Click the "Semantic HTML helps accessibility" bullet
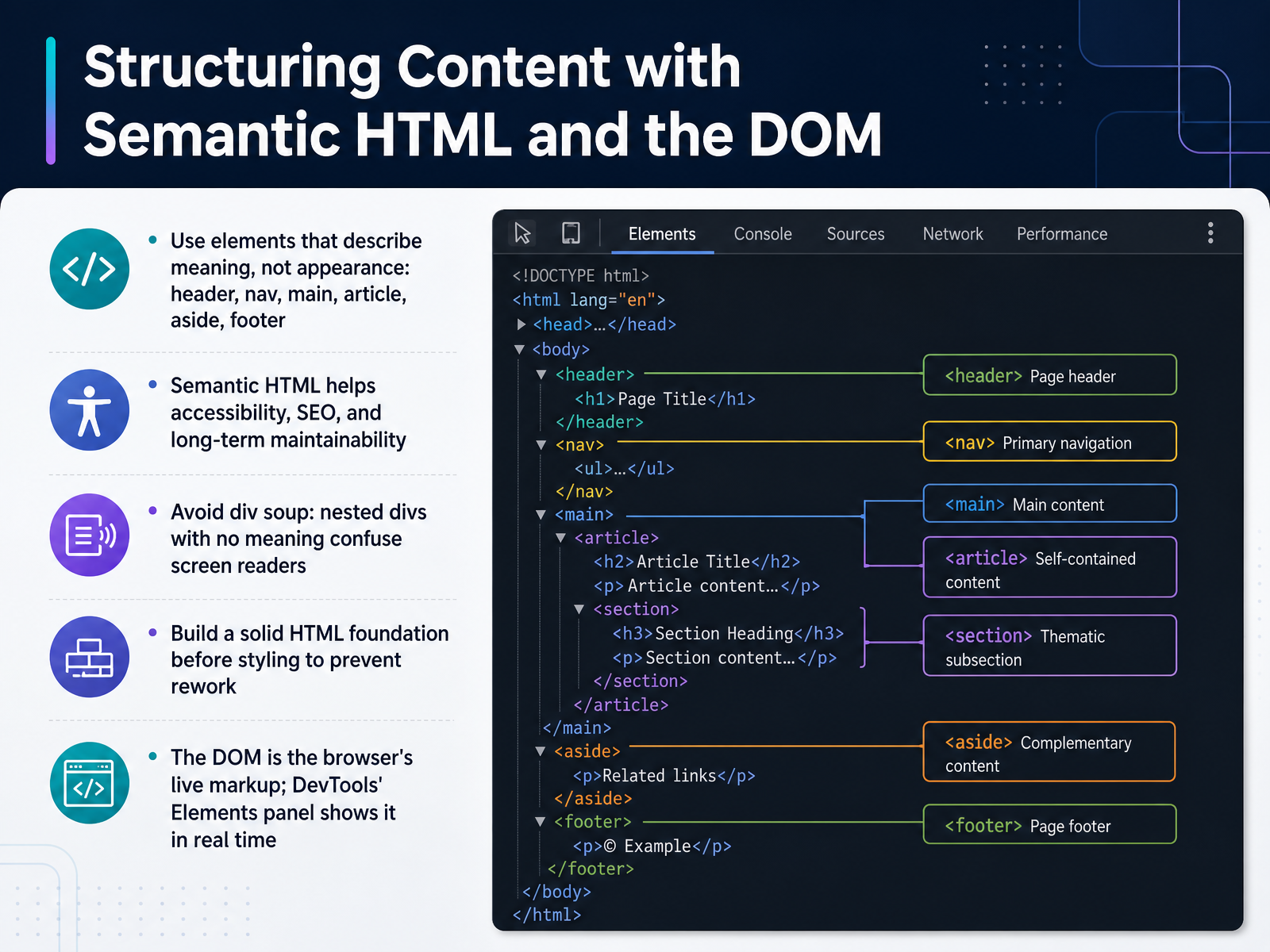The height and width of the screenshot is (952, 1270). point(288,413)
